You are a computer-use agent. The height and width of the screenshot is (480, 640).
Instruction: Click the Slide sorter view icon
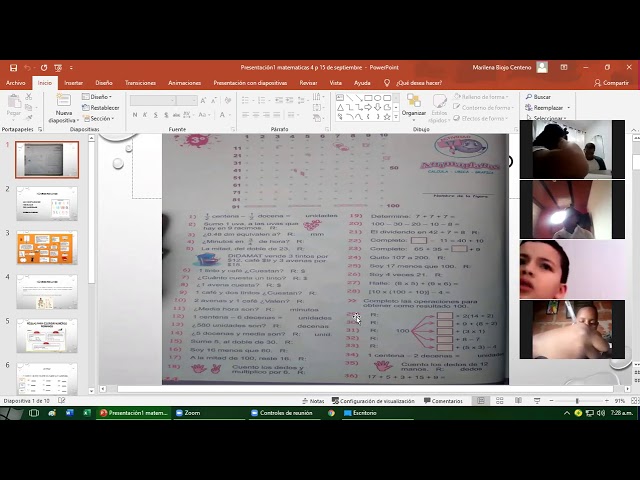tap(500, 401)
